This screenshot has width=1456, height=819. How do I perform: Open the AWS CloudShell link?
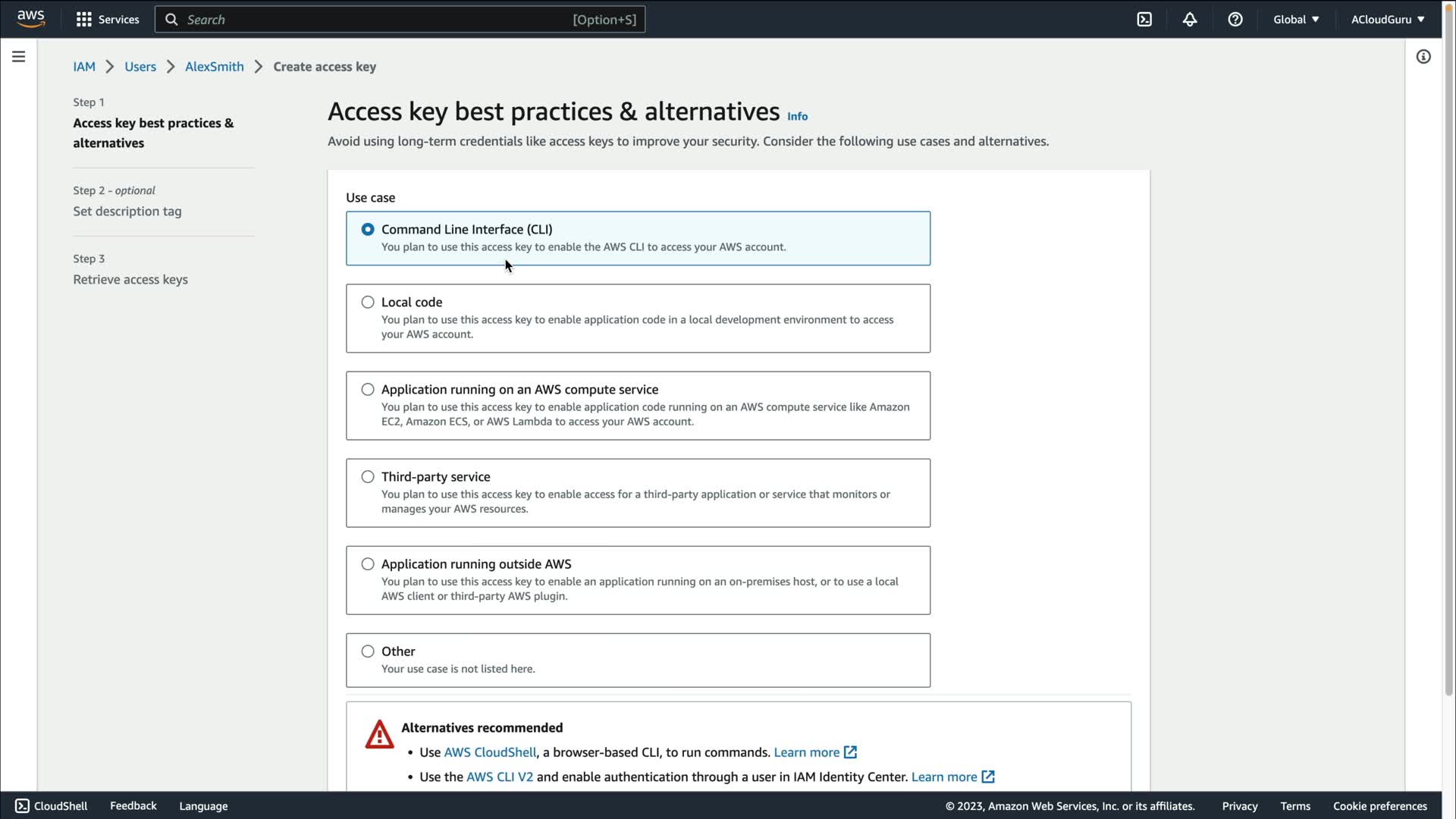490,752
